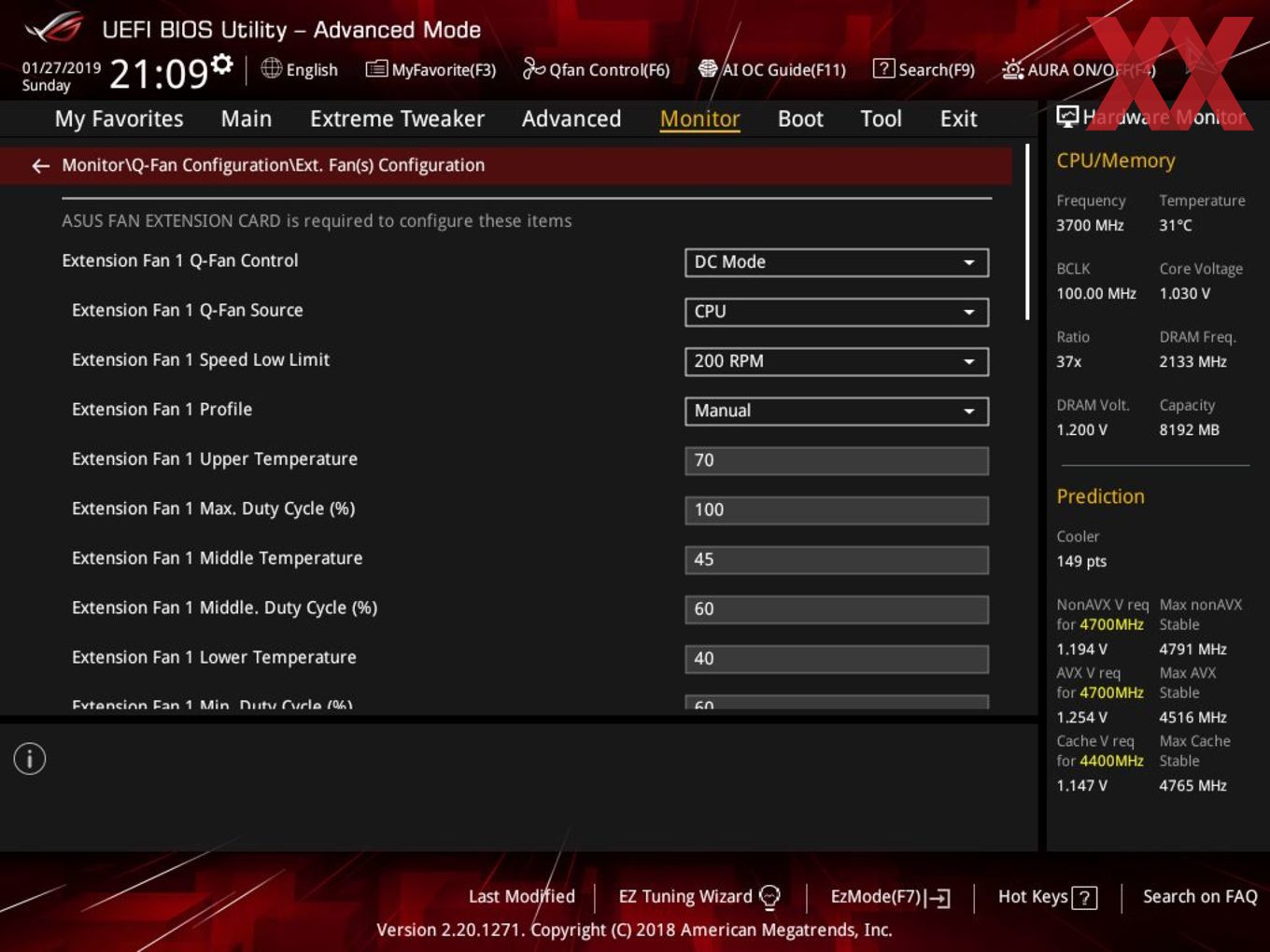Open Extension Fan 1 Q-Fan Source dropdown

tap(837, 312)
